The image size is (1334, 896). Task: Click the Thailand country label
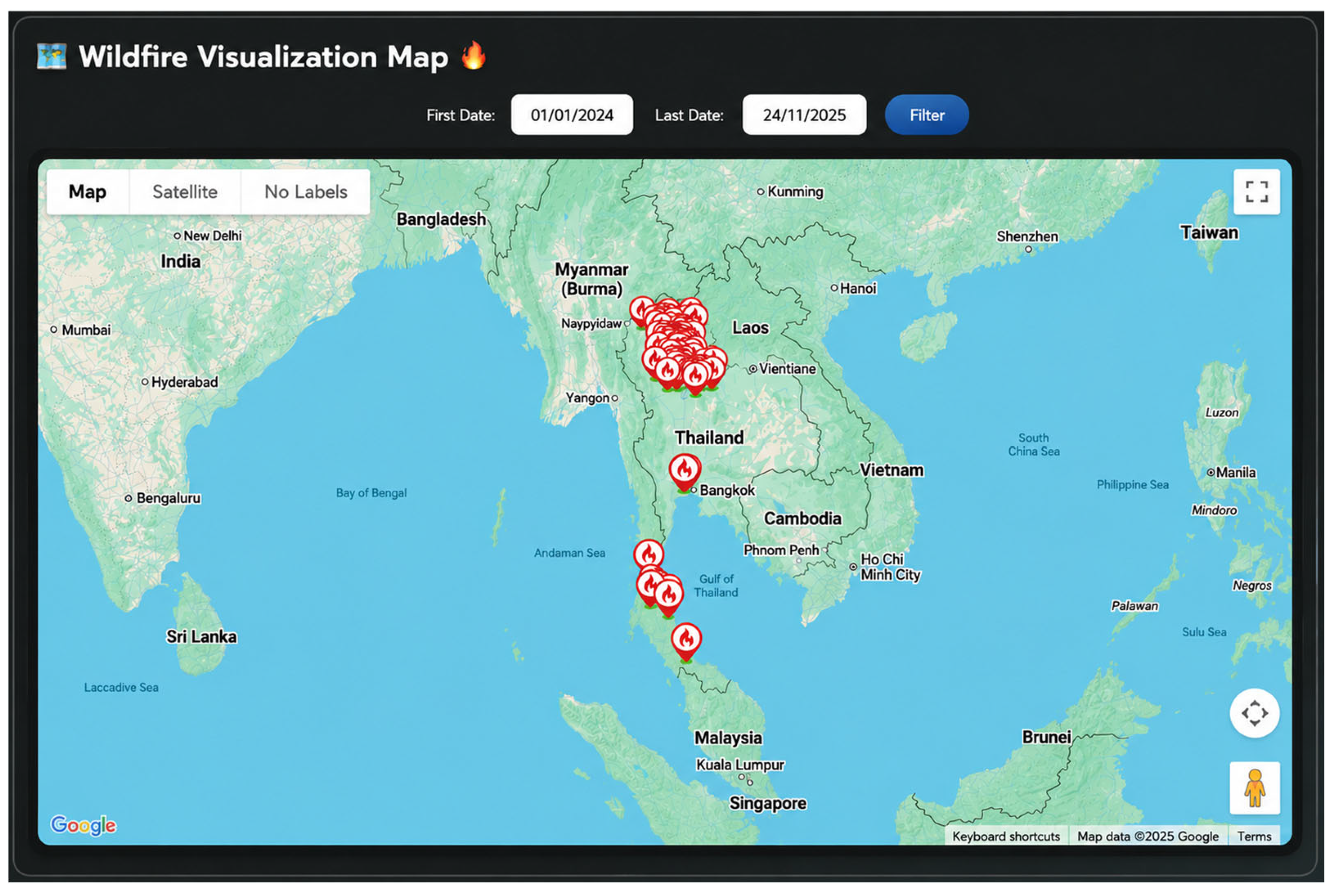click(709, 438)
